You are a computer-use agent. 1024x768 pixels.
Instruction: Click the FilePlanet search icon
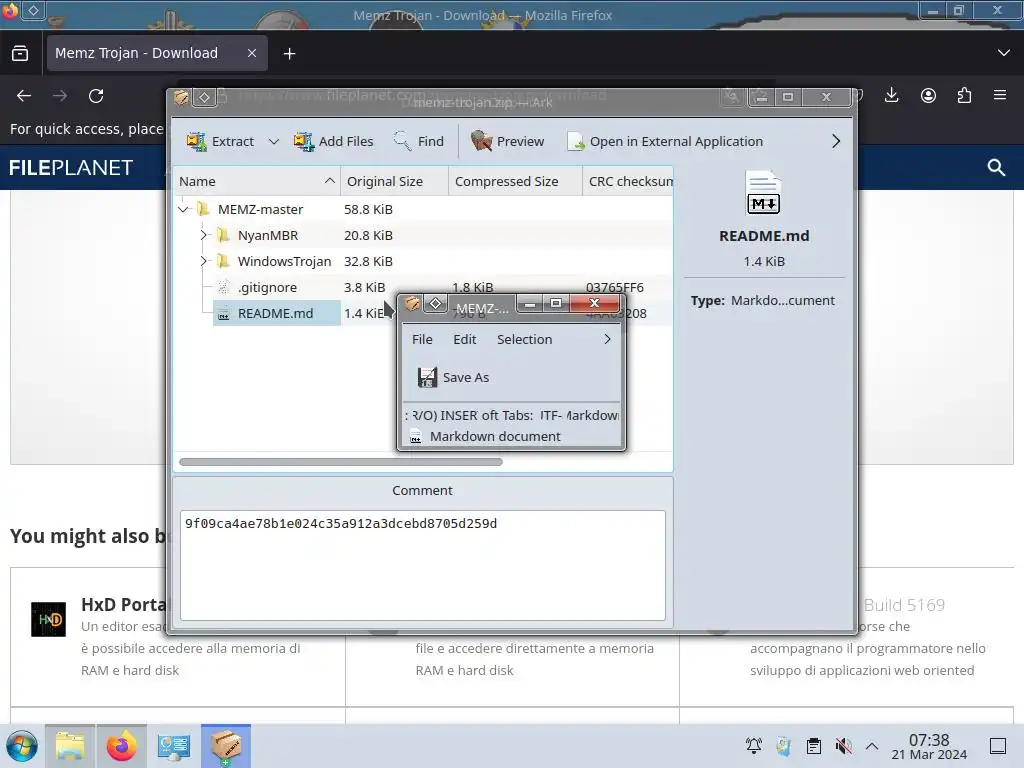(x=996, y=168)
